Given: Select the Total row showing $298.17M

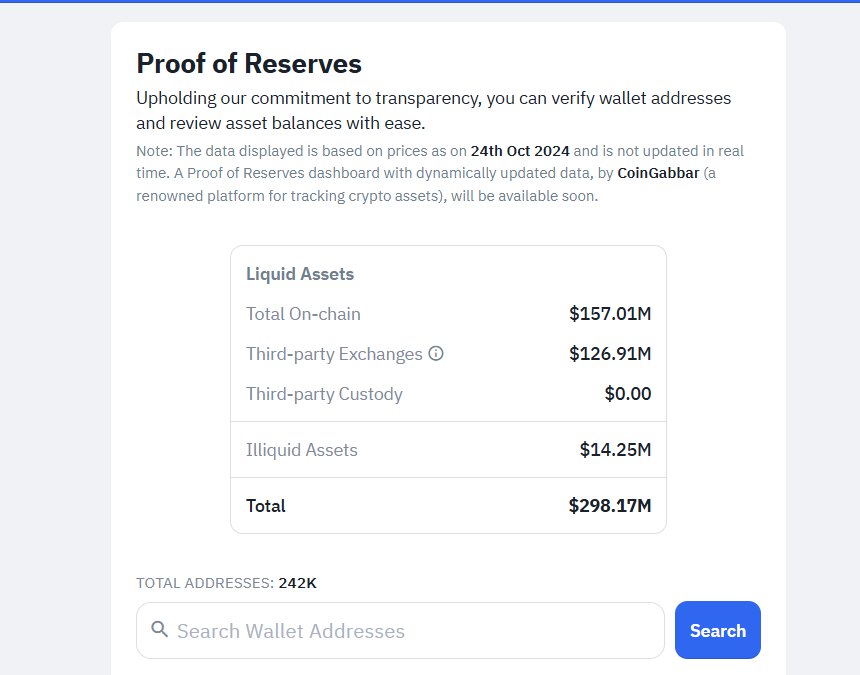Looking at the screenshot, I should pos(610,506).
